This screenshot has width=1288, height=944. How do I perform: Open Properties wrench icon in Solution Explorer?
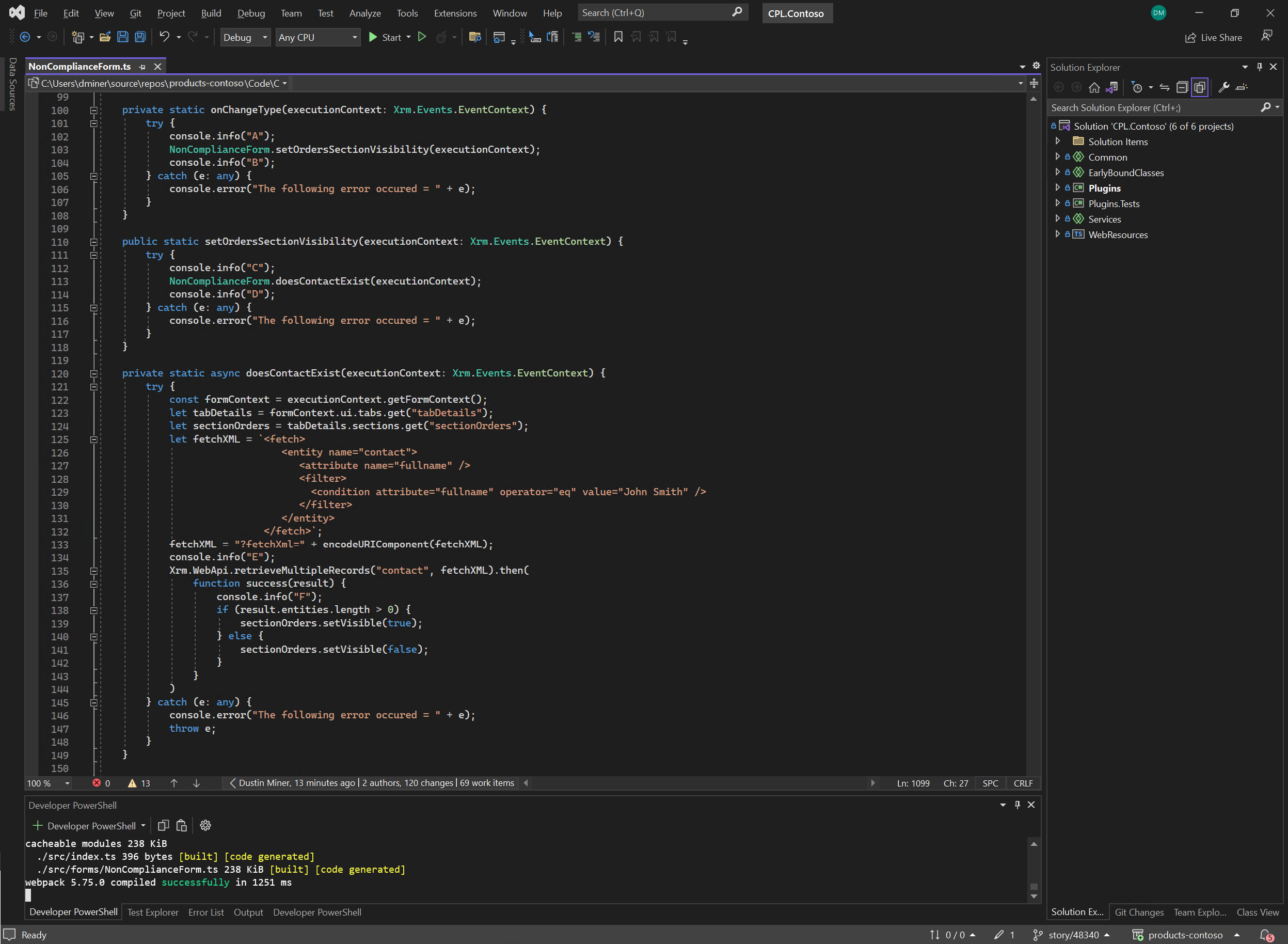point(1223,87)
